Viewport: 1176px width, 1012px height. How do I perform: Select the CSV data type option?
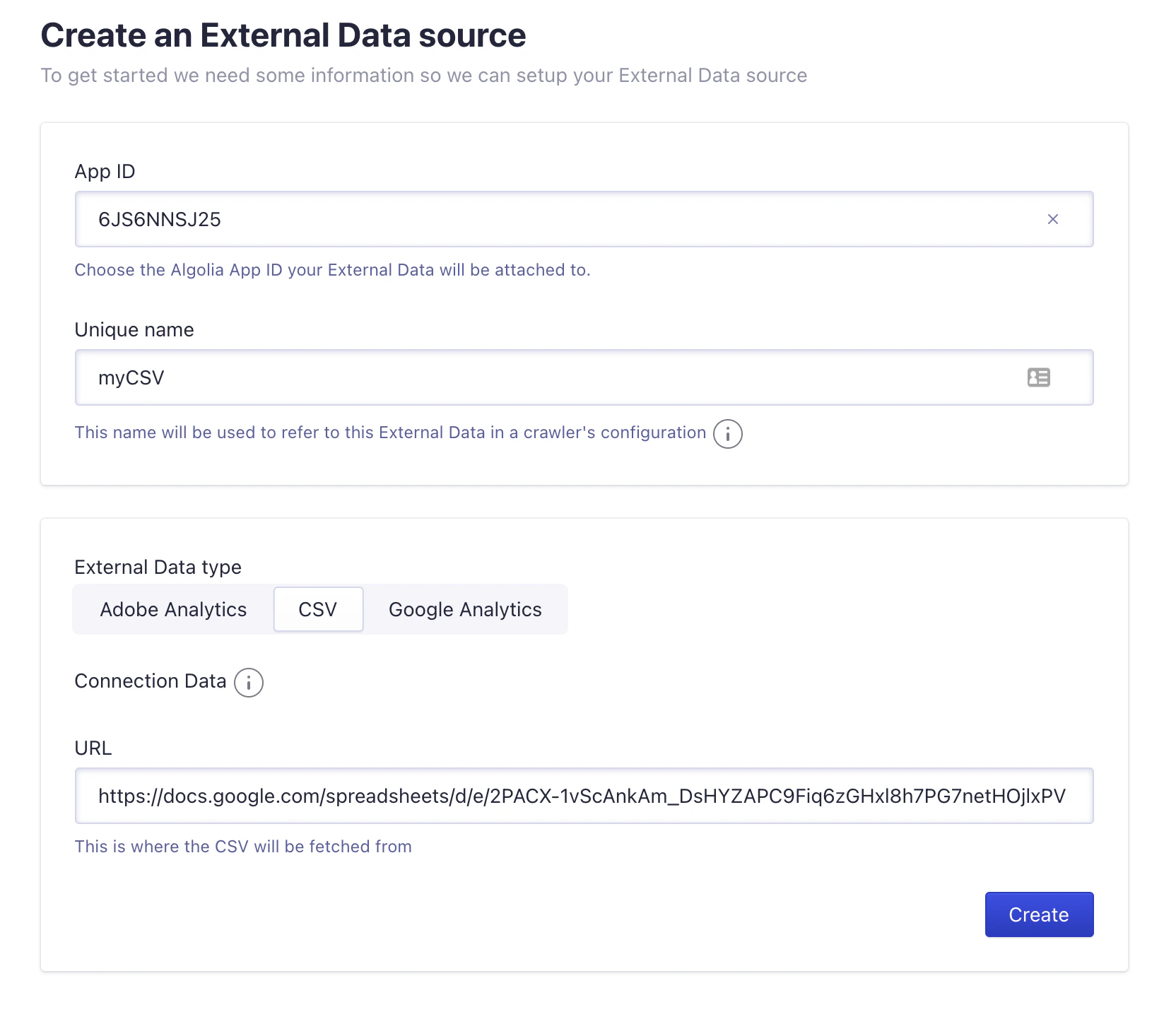[318, 609]
